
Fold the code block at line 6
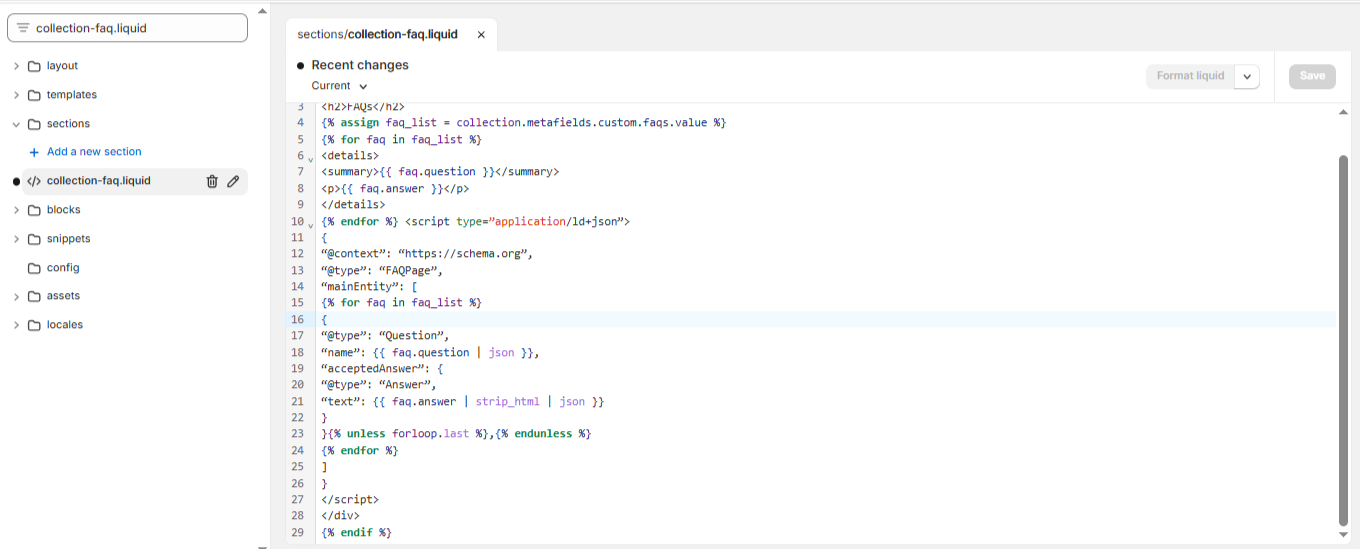coord(310,159)
